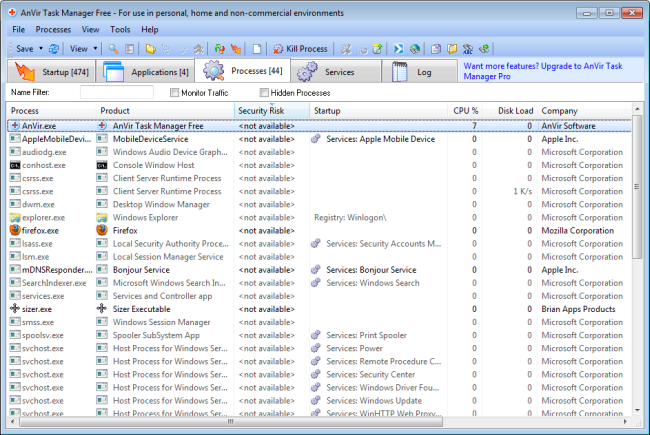
Task: Click the Mozilla Corporation company cell
Action: 577,230
